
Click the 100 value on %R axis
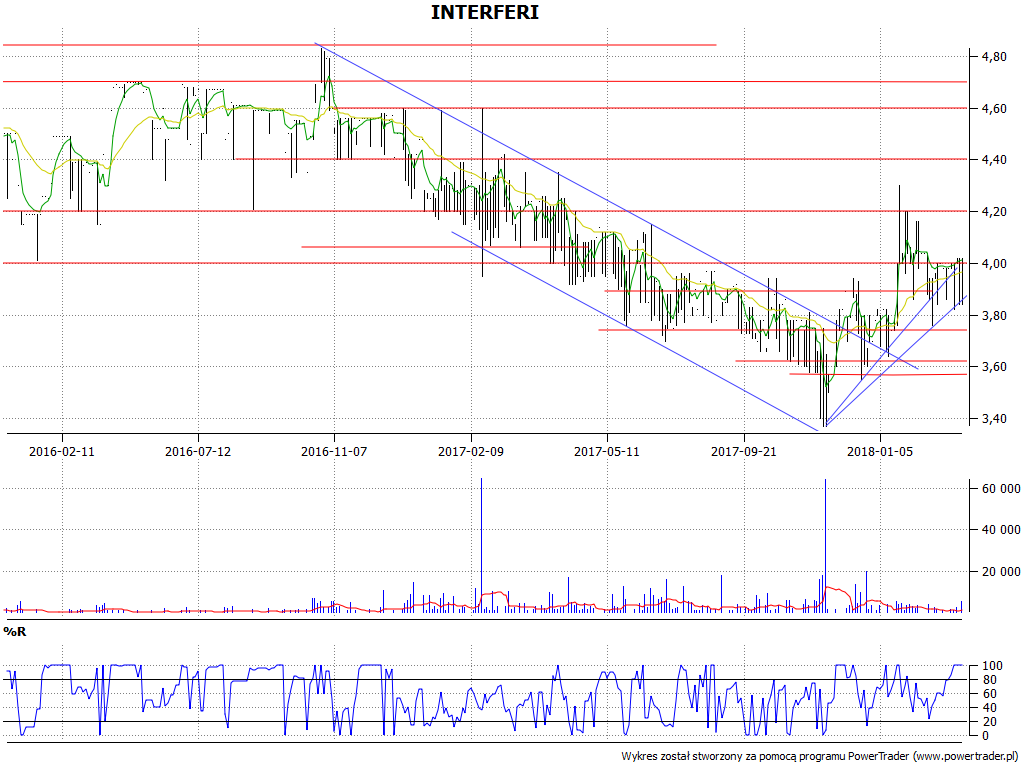point(991,666)
